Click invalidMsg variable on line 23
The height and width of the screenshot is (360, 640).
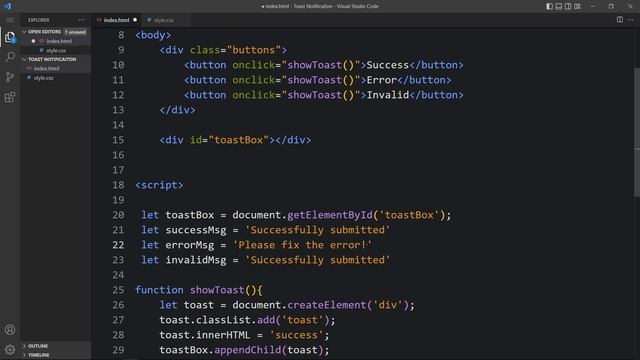pos(196,260)
